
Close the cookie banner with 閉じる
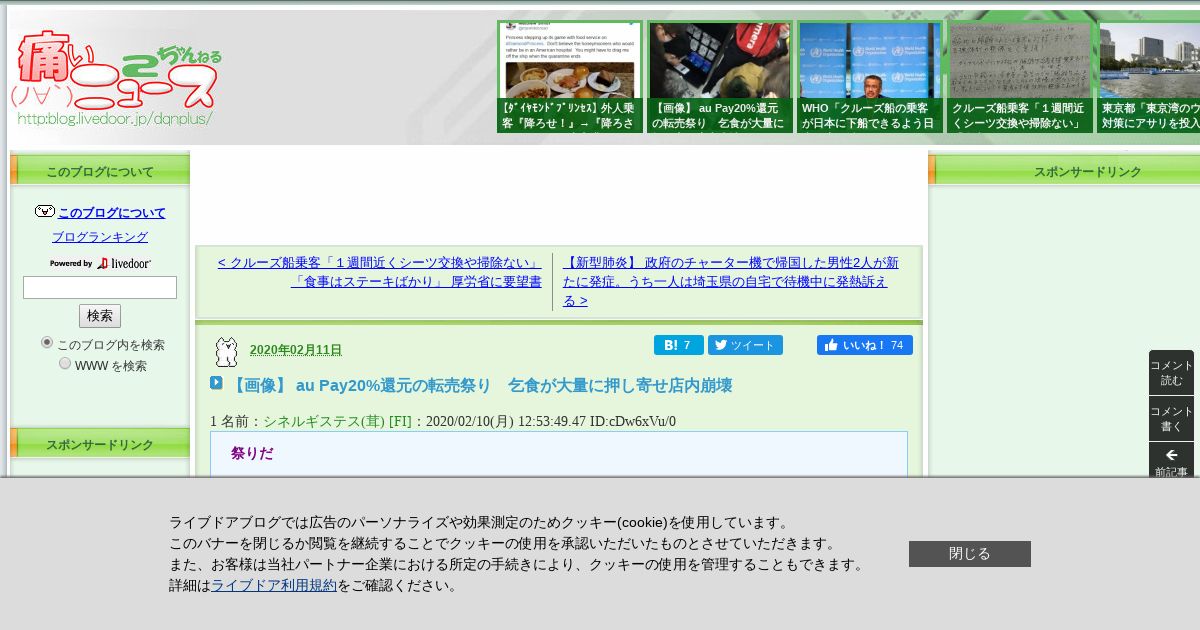click(x=970, y=554)
